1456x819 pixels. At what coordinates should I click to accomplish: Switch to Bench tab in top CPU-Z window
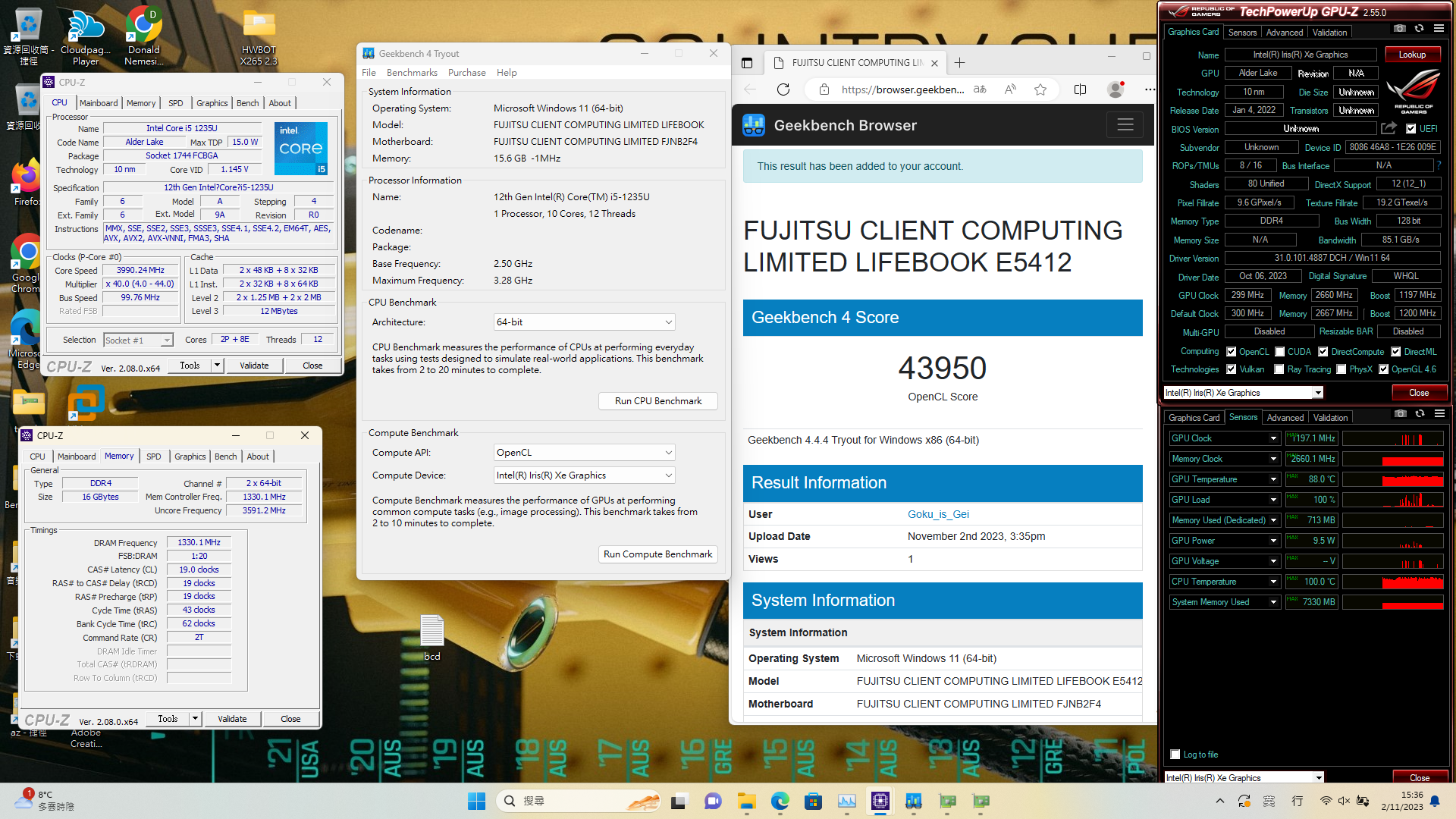[248, 103]
